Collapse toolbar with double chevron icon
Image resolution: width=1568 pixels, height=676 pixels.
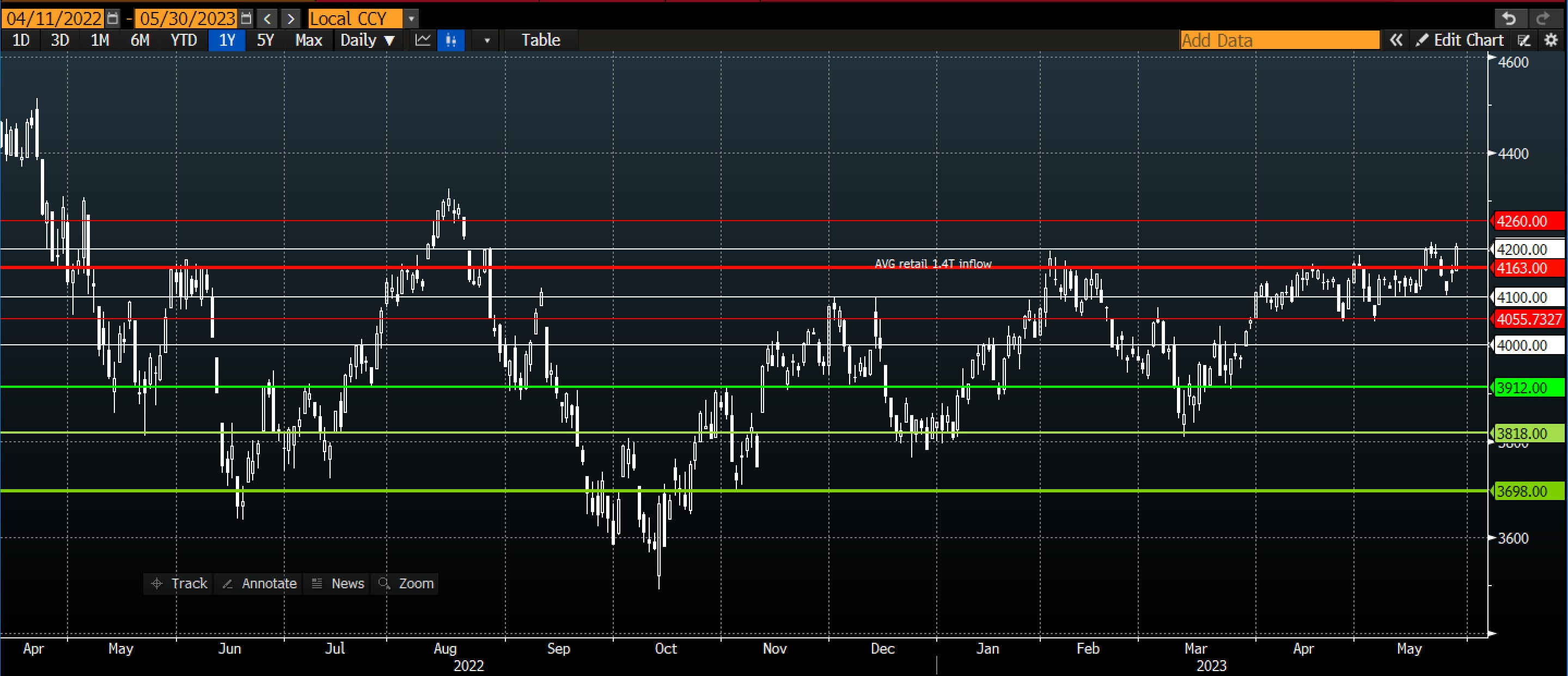tap(1396, 40)
